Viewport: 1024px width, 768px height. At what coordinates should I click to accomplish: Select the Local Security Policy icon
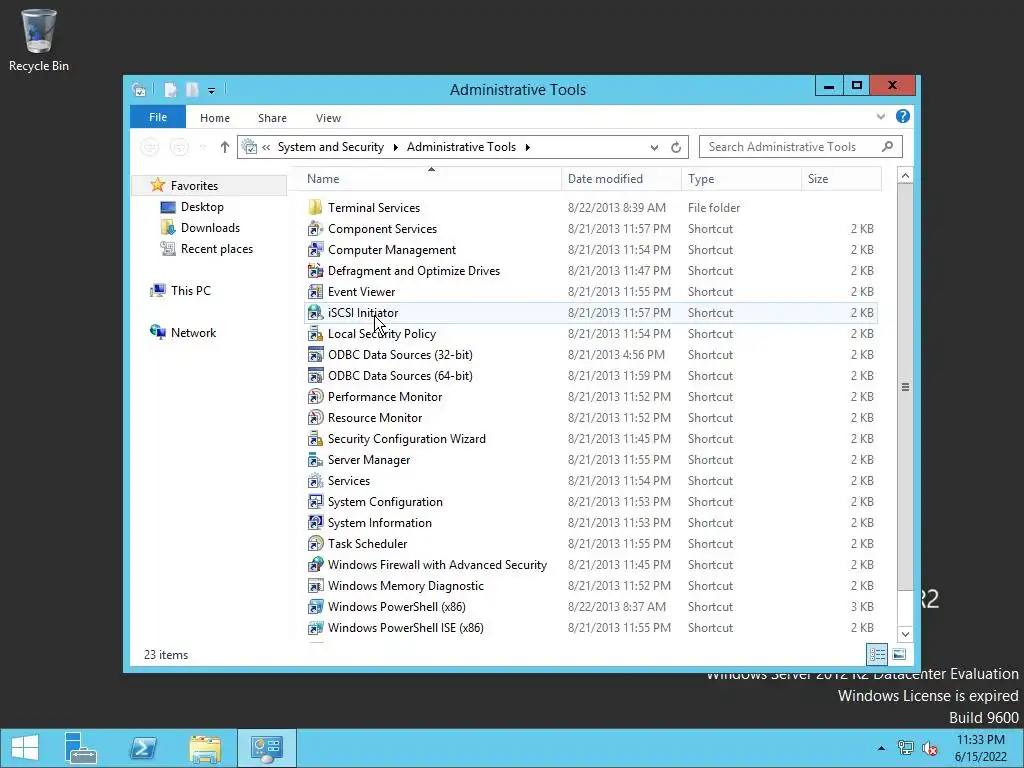coord(315,334)
